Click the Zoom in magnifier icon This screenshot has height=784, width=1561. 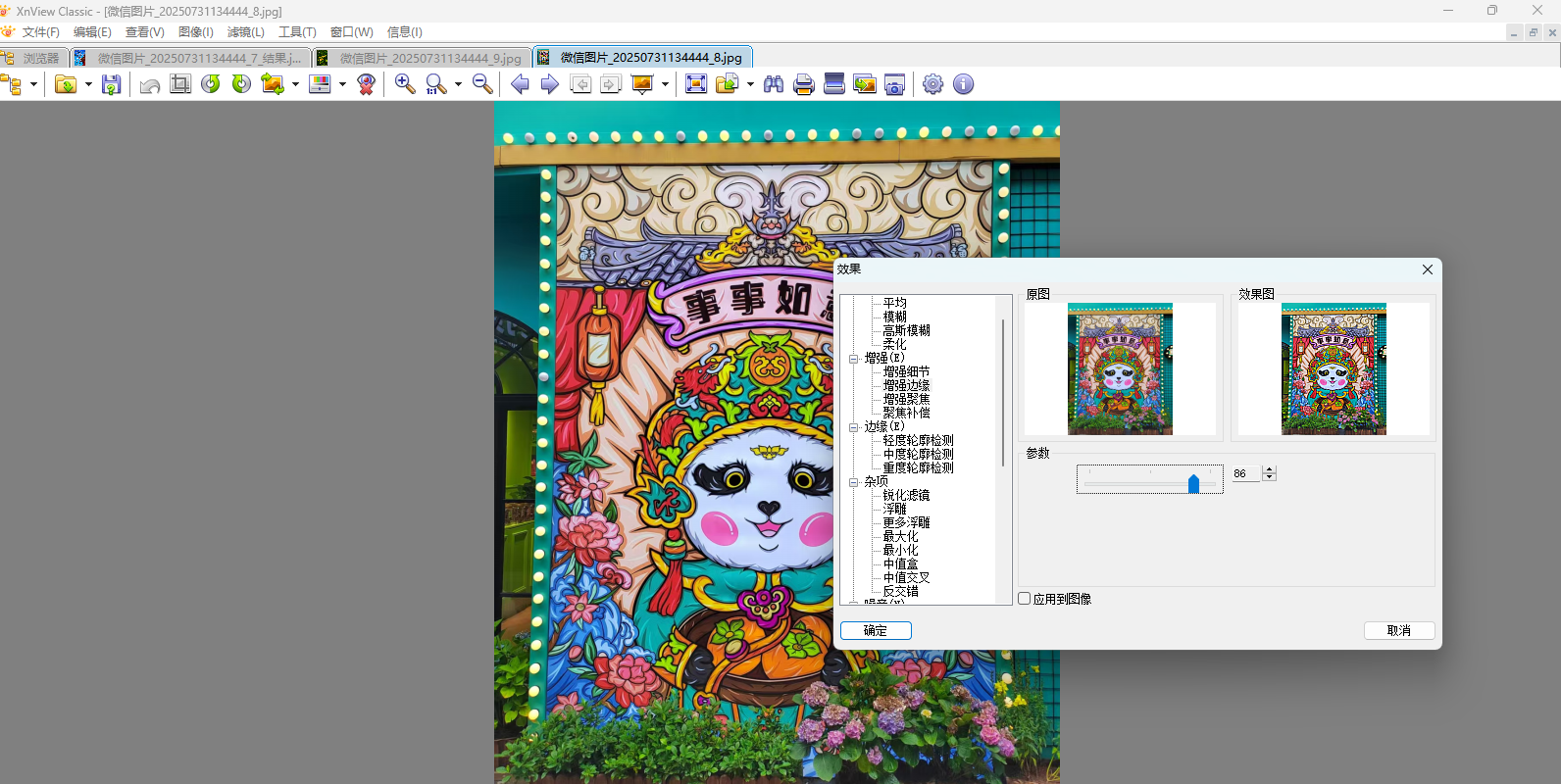[x=404, y=84]
